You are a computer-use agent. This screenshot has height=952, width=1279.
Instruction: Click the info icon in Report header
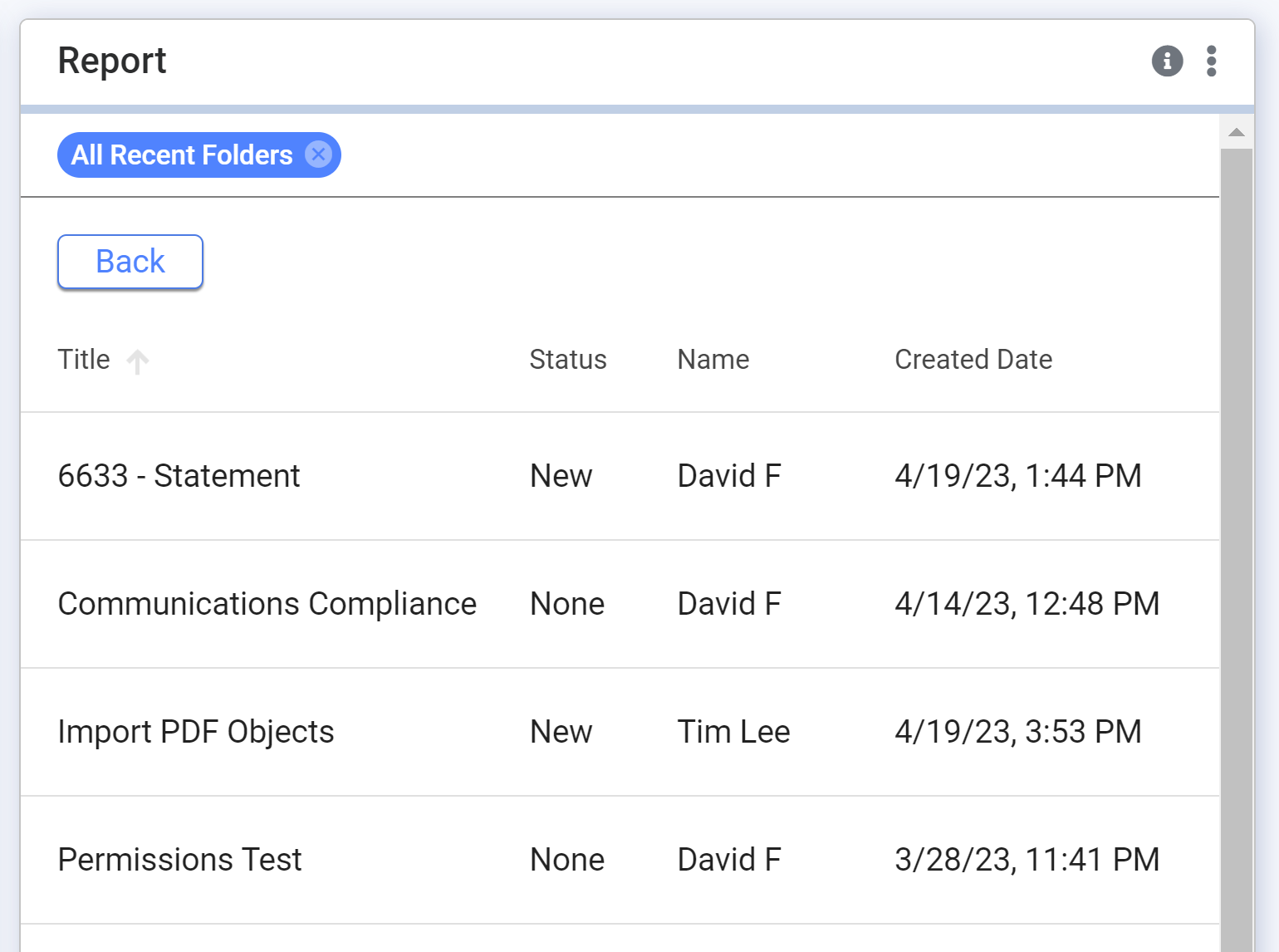pos(1167,61)
